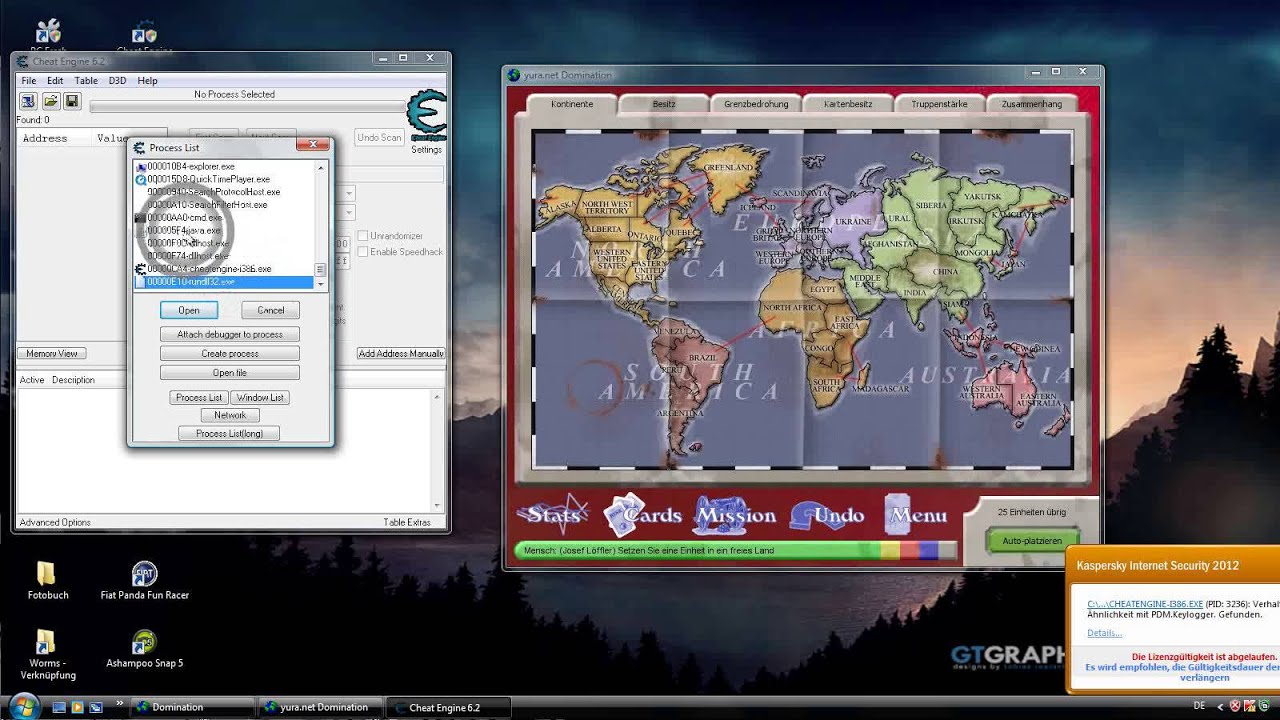Switch to the Grenzbedrohung tab
Image resolution: width=1280 pixels, height=720 pixels.
point(756,103)
